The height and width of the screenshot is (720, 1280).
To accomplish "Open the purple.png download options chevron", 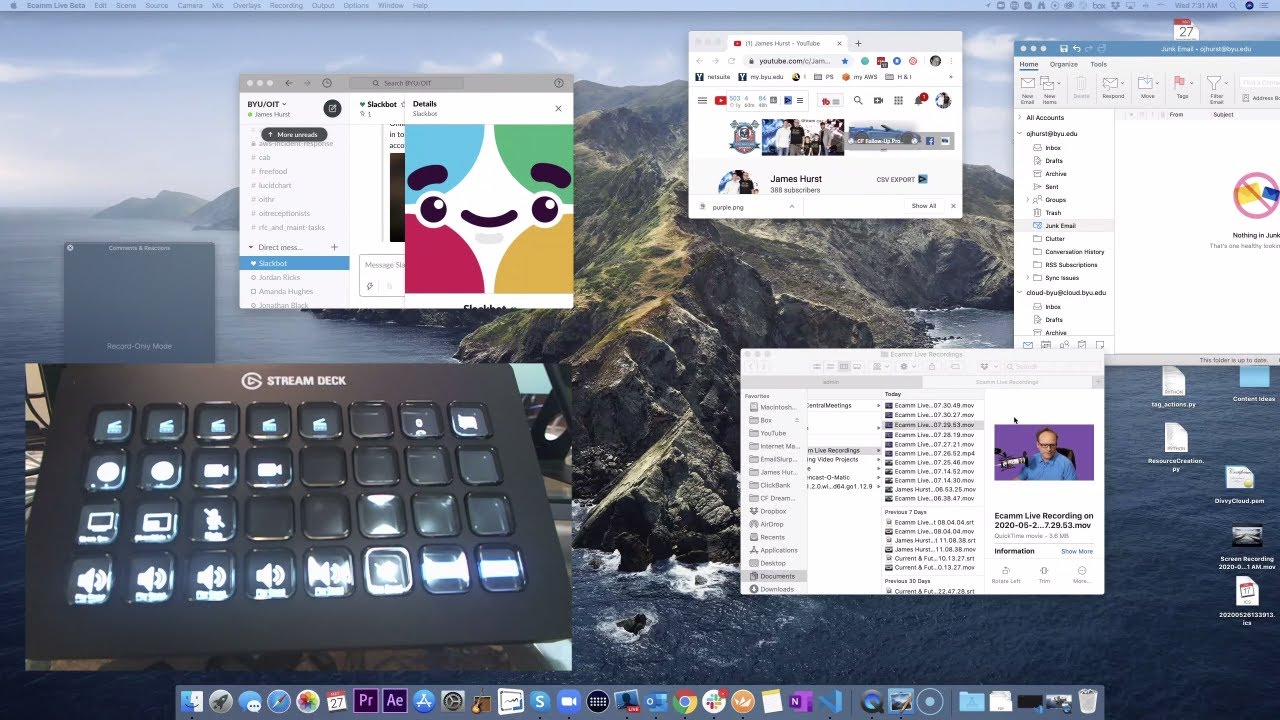I will [x=791, y=206].
